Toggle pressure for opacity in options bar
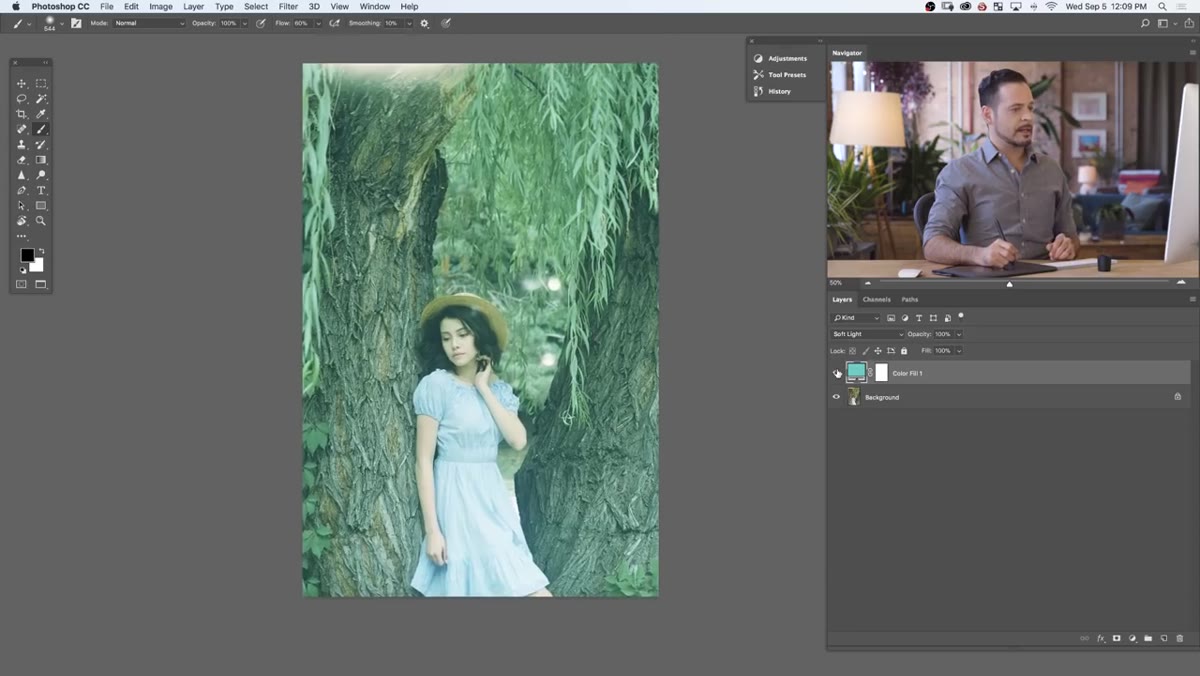 260,23
